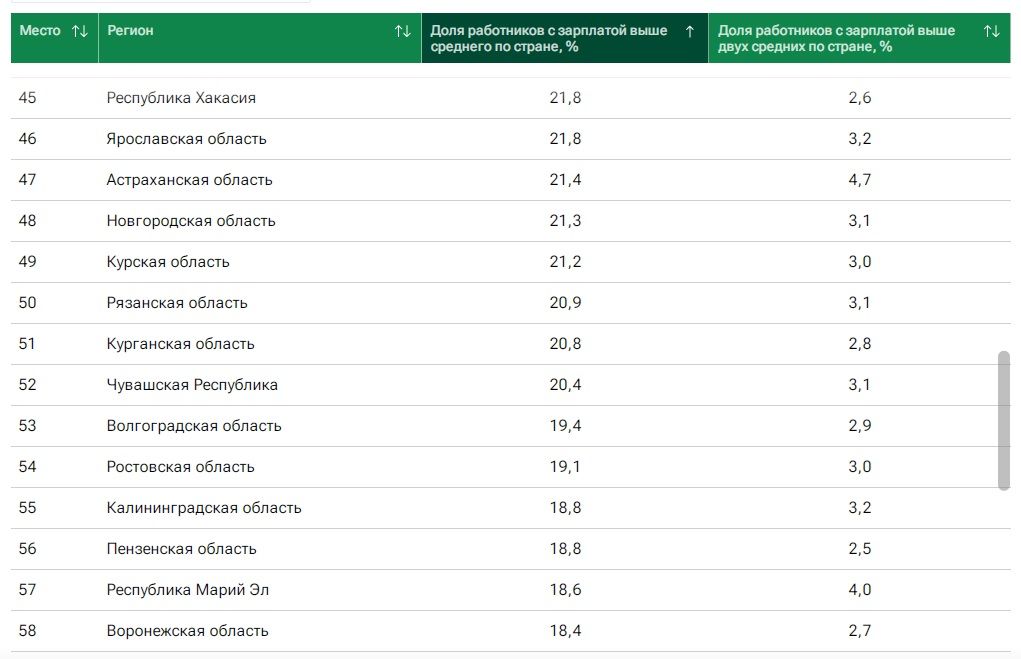The width and height of the screenshot is (1021, 659).
Task: Click on Воронежская область region name
Action: coord(188,631)
